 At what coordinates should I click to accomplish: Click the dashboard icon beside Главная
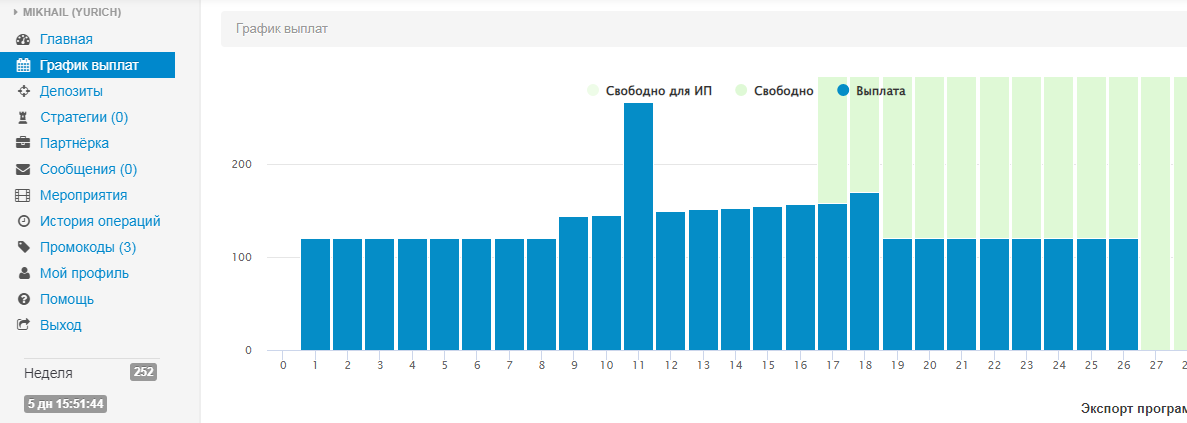(23, 40)
